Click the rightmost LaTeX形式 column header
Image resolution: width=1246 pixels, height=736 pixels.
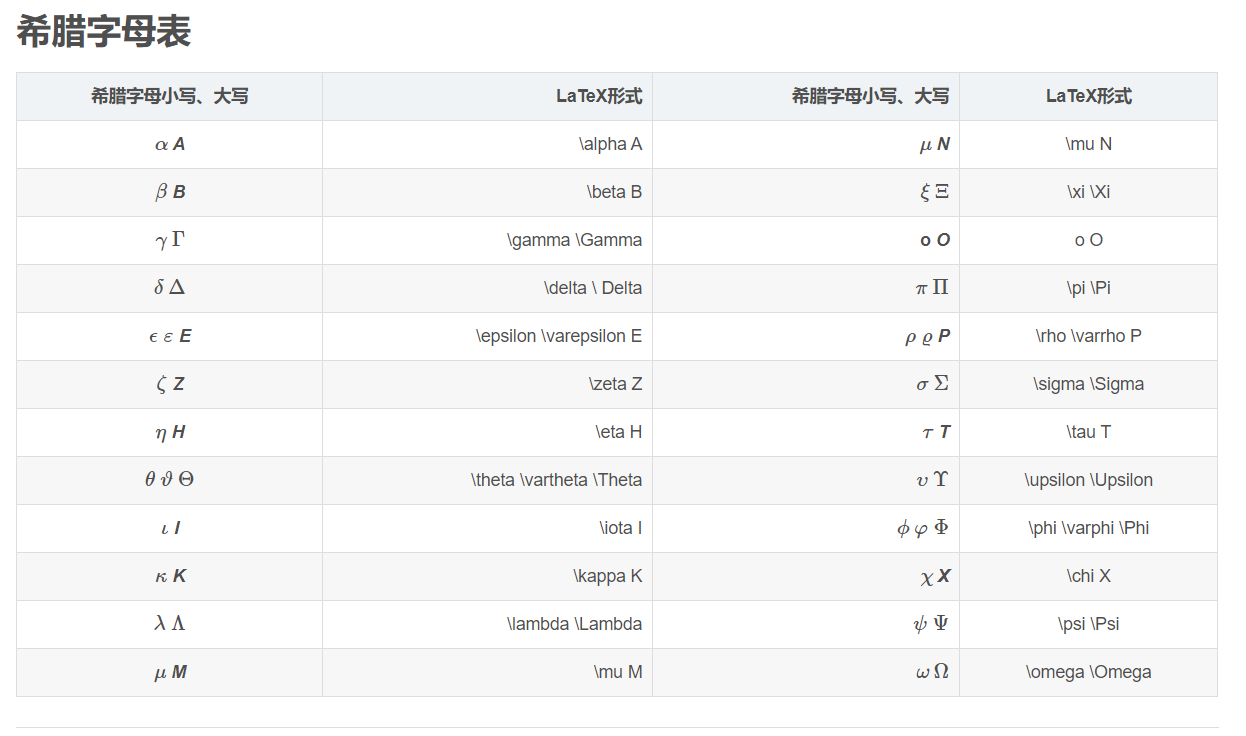tap(1089, 97)
